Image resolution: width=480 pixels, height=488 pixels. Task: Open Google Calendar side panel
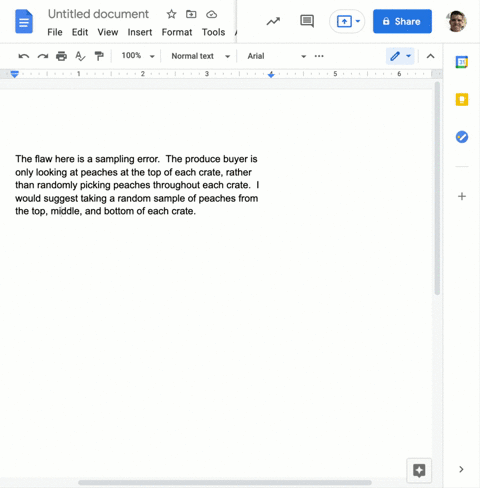462,62
